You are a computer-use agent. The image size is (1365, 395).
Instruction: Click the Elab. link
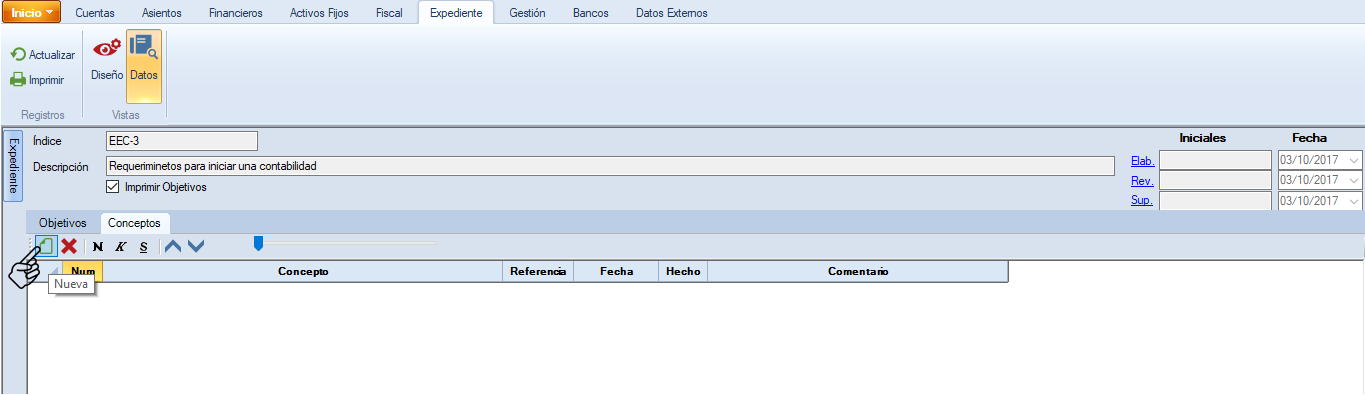click(1142, 160)
